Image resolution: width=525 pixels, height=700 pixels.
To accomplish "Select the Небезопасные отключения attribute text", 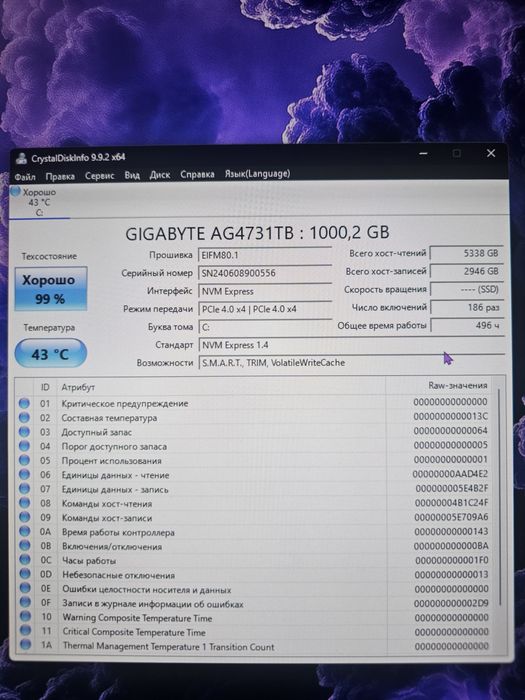I will tap(118, 575).
